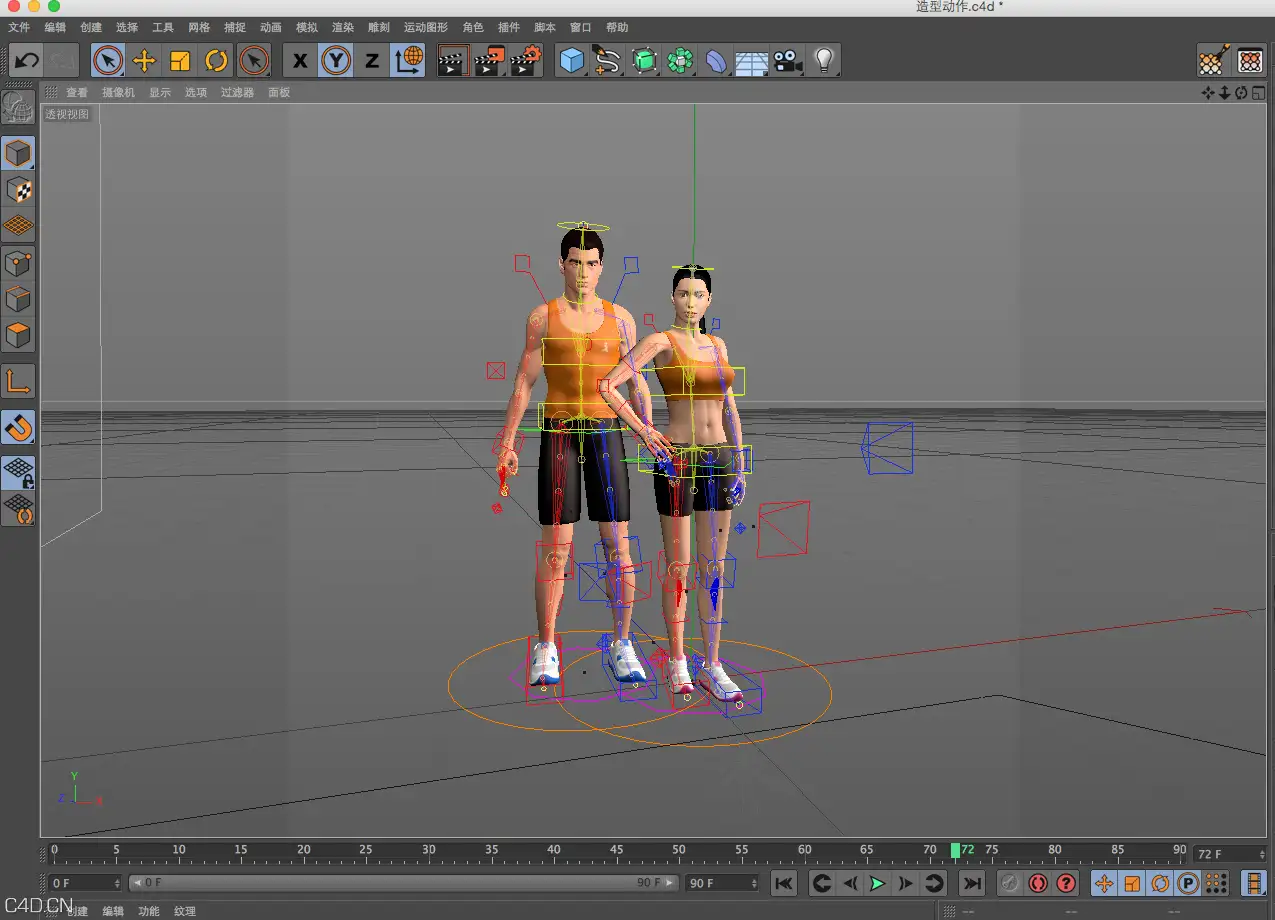Add a floor environment object
Screen dimensions: 1275x920
(x=751, y=61)
